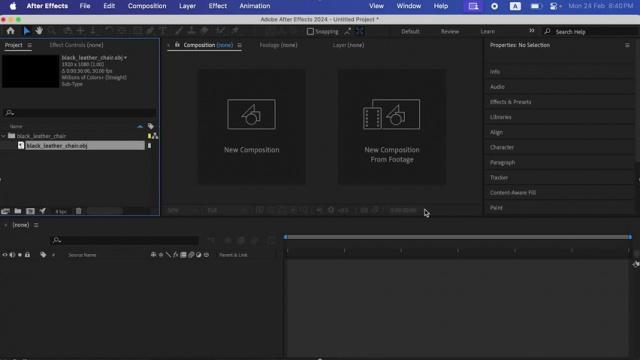The height and width of the screenshot is (360, 640).
Task: Enable the Snapping checkbox
Action: click(310, 31)
